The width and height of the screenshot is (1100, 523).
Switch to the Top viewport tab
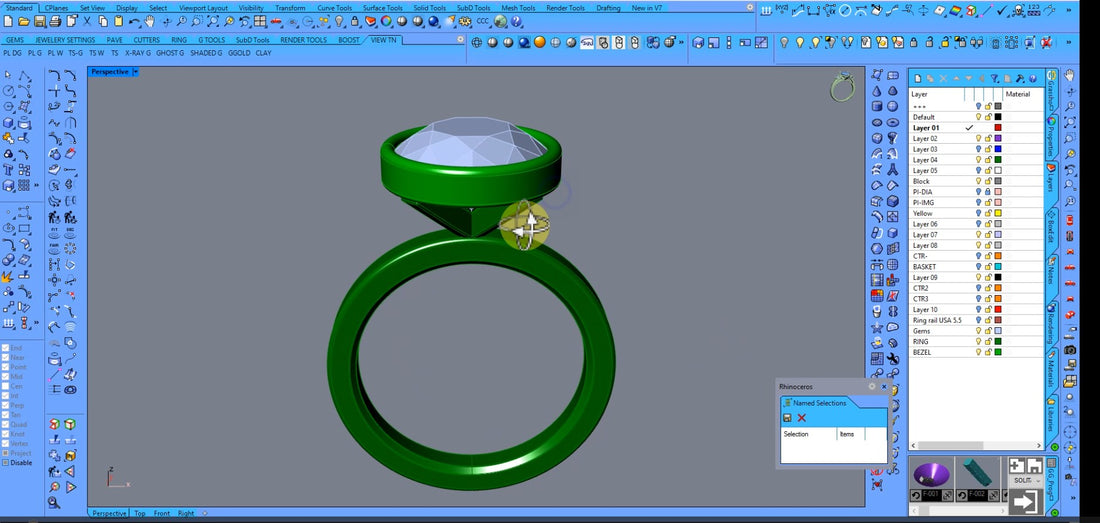(x=140, y=513)
